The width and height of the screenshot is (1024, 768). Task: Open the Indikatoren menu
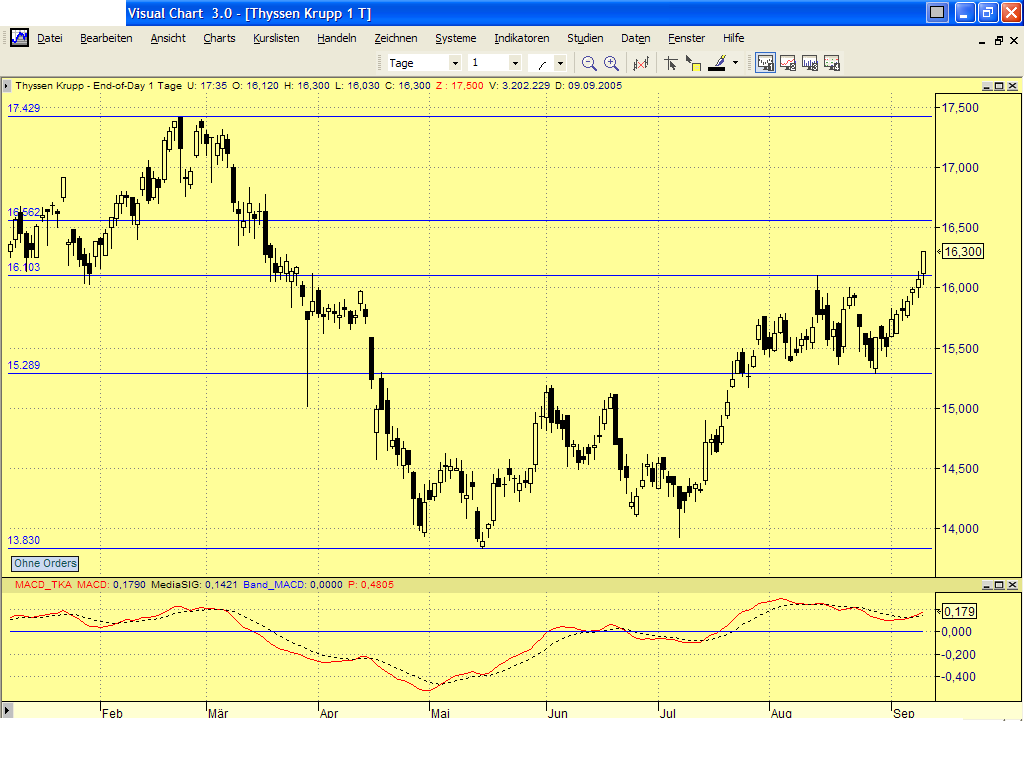[x=521, y=38]
